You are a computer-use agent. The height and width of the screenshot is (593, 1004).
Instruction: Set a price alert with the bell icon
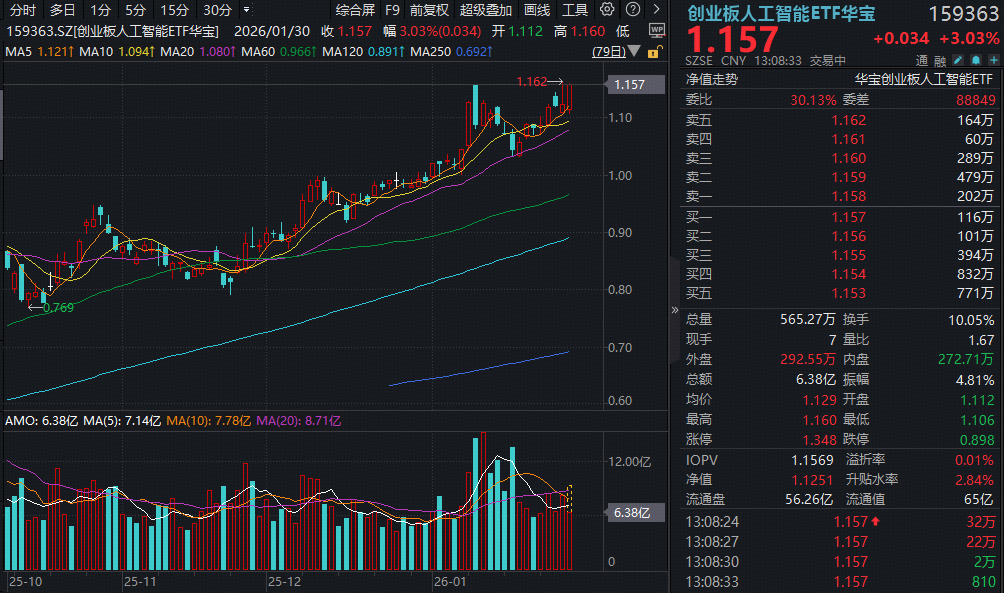[975, 60]
